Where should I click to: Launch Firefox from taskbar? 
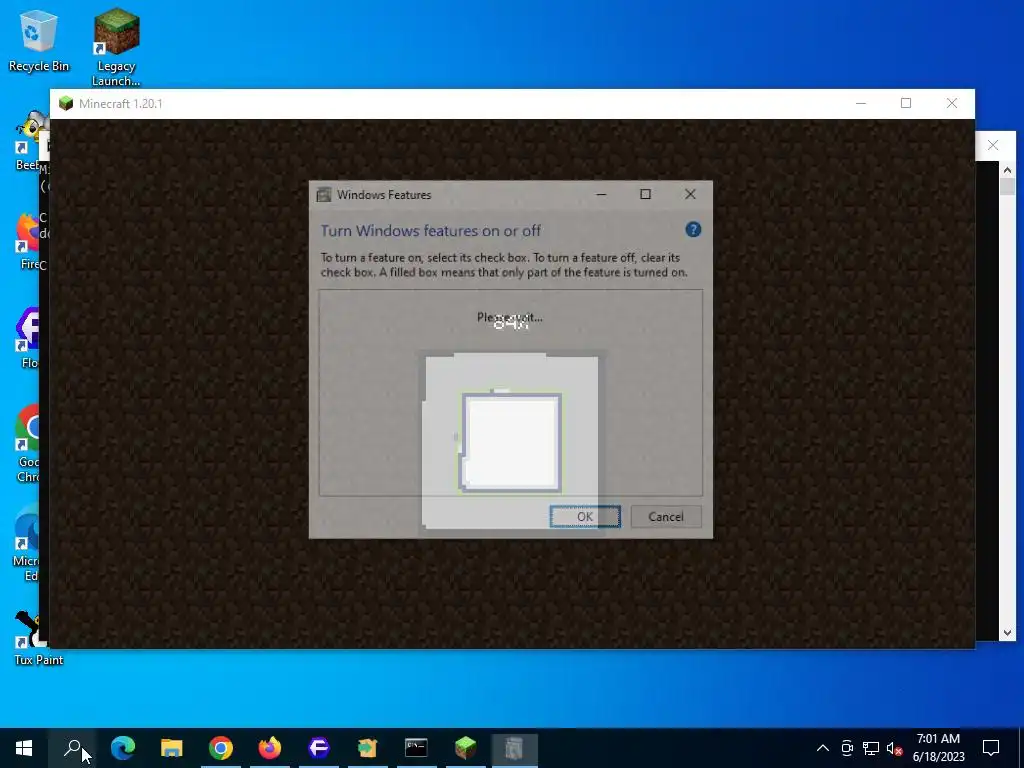pos(270,748)
